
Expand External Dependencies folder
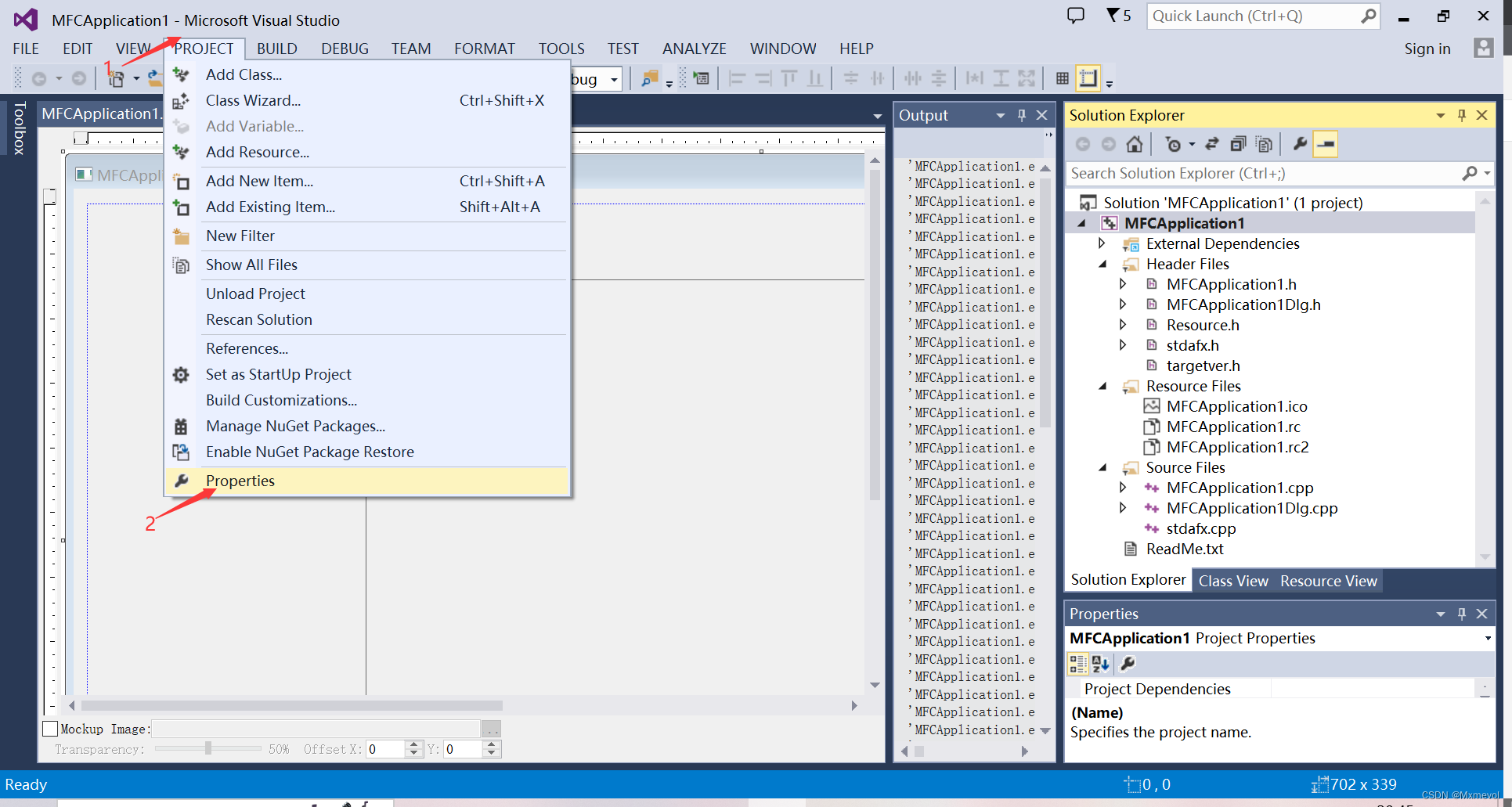(1102, 243)
